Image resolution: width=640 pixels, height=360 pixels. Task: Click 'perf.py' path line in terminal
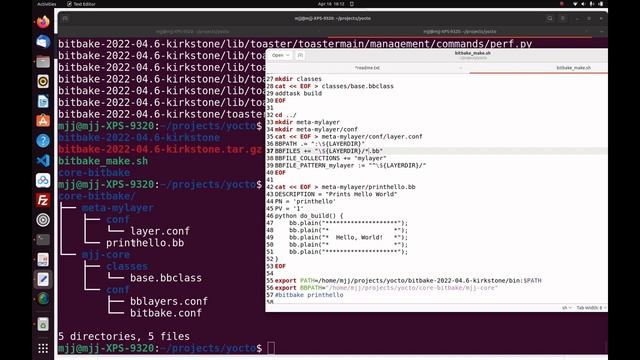[x=295, y=44]
